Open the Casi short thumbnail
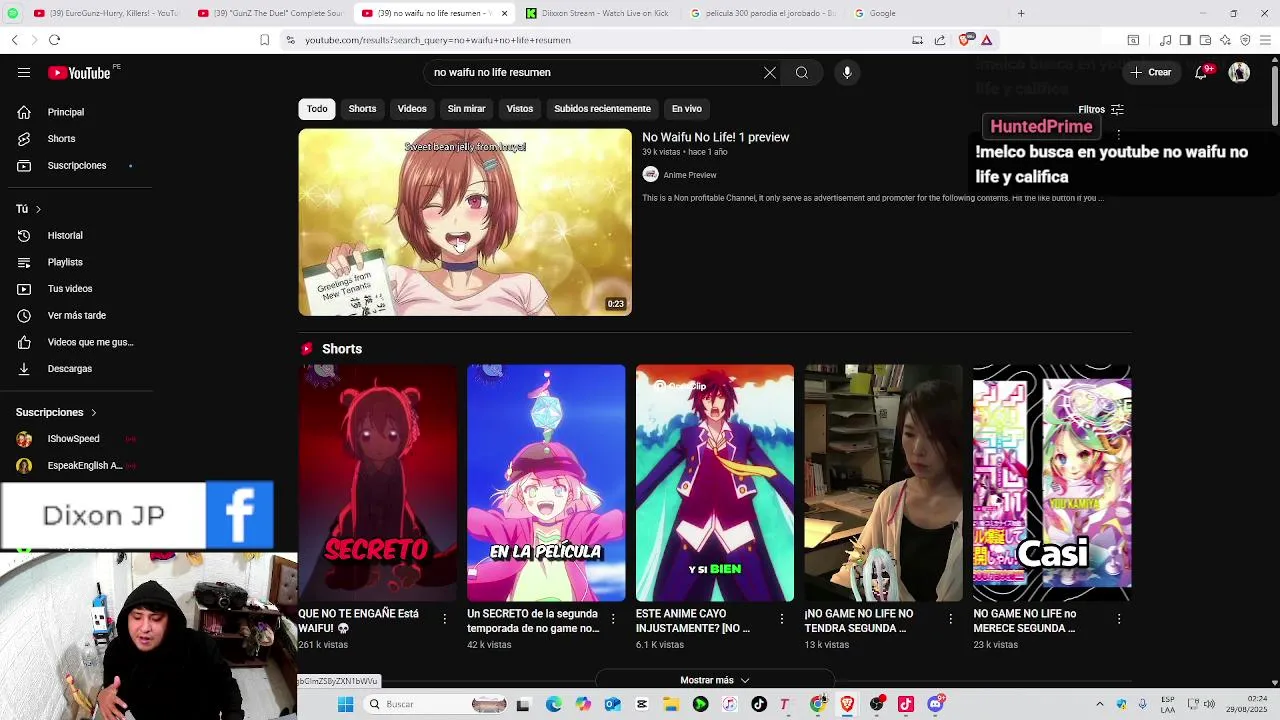The width and height of the screenshot is (1280, 720). tap(1052, 482)
